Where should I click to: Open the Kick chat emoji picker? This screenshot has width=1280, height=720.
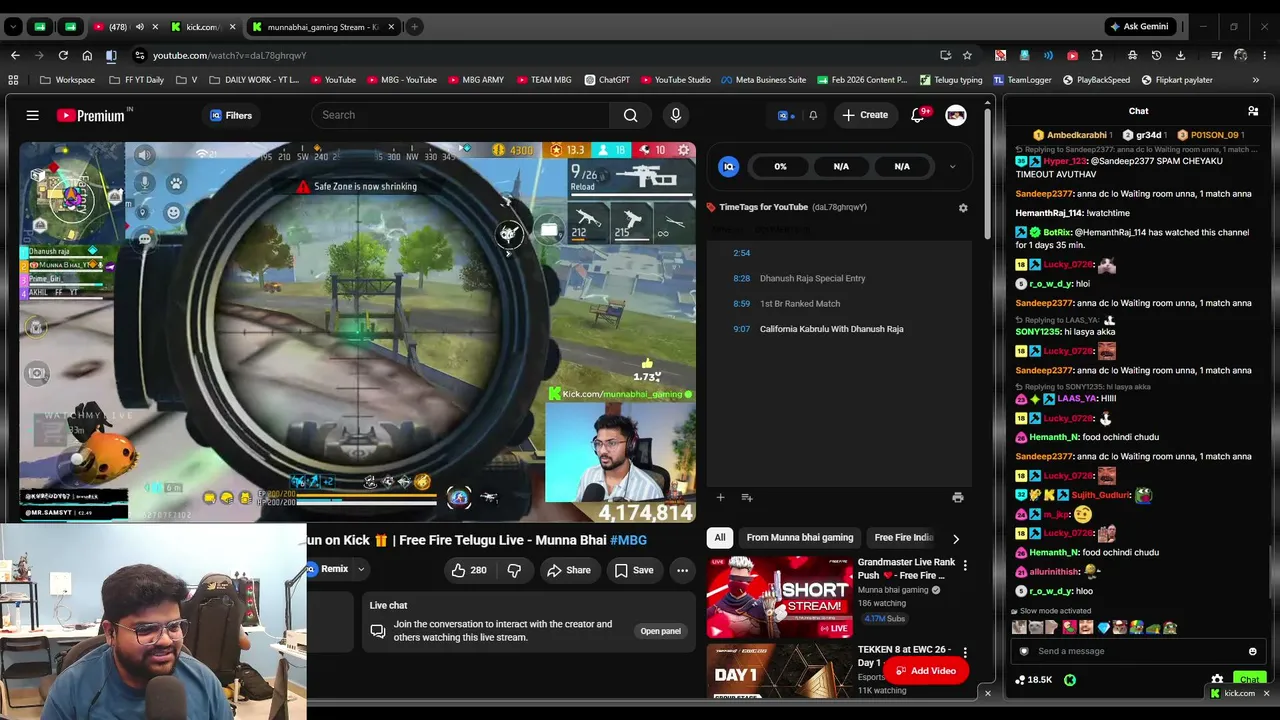pos(1252,651)
